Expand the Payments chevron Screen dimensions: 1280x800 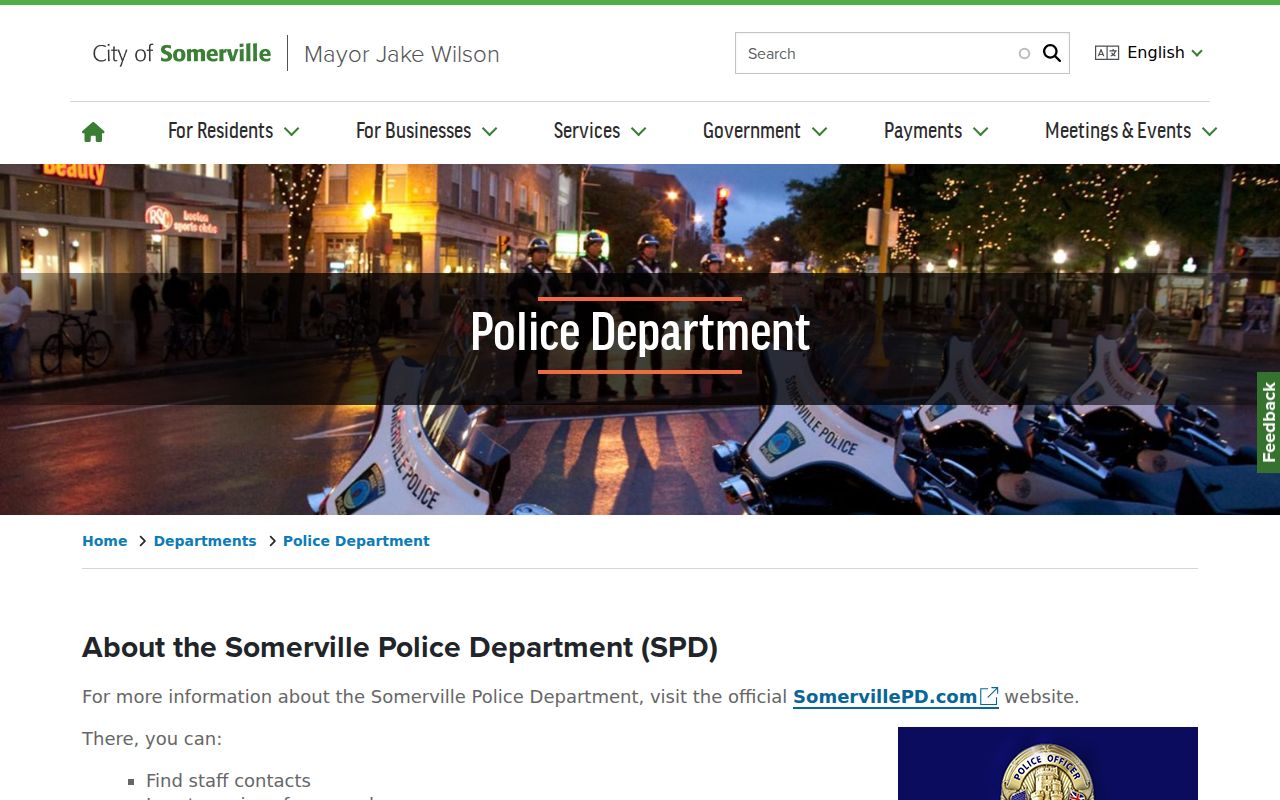point(980,131)
